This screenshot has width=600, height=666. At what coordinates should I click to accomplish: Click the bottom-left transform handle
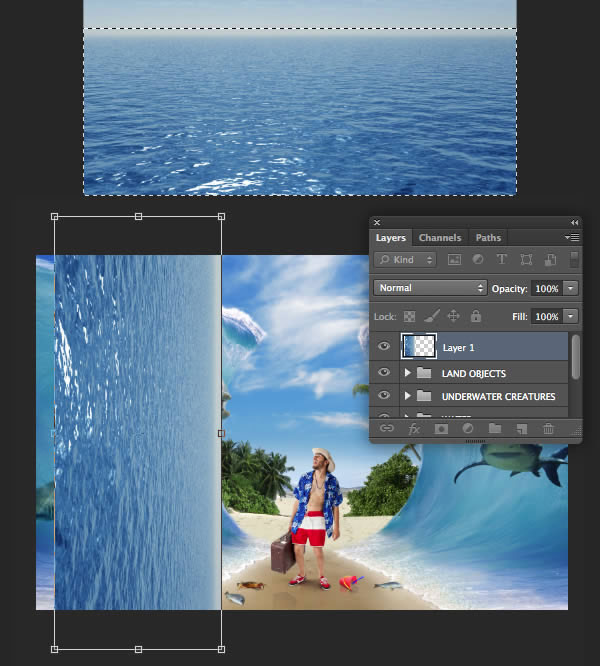[54, 649]
